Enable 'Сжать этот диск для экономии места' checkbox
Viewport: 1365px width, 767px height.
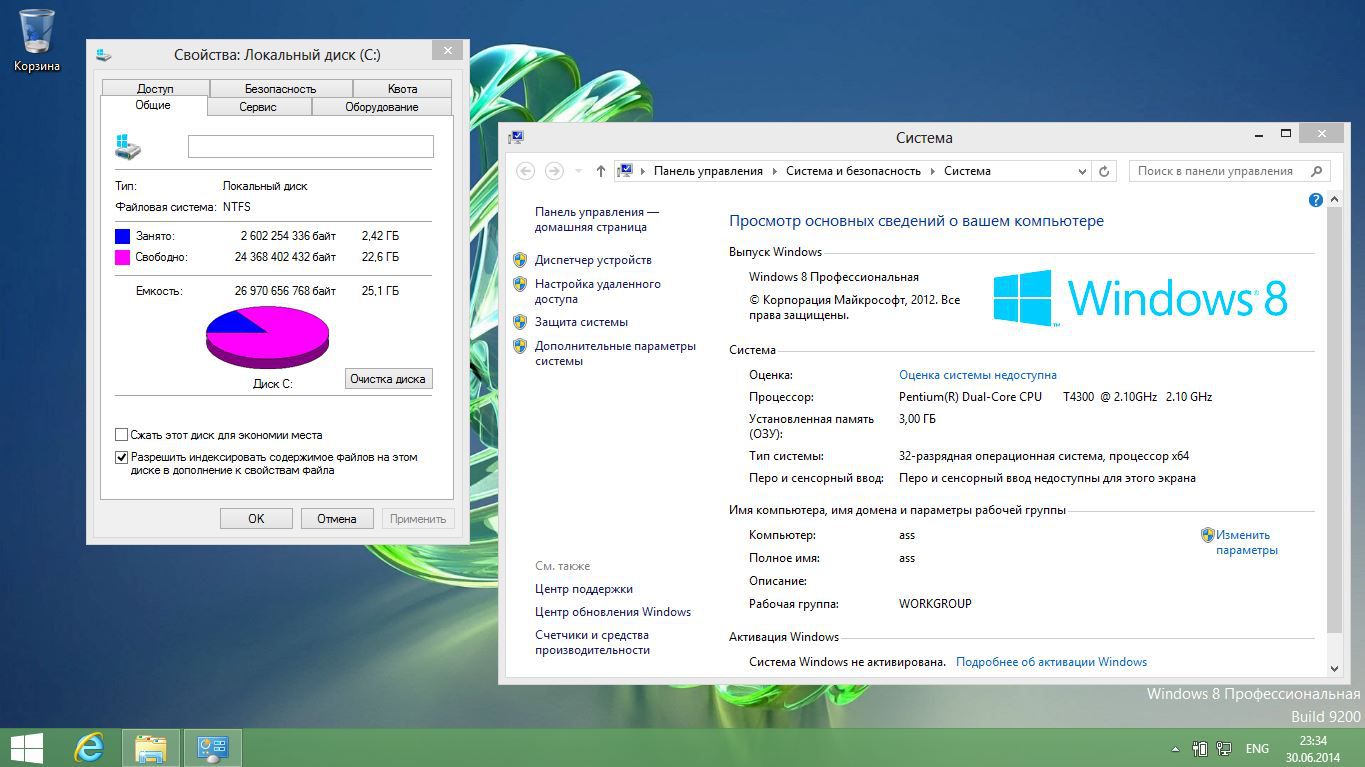coord(122,435)
